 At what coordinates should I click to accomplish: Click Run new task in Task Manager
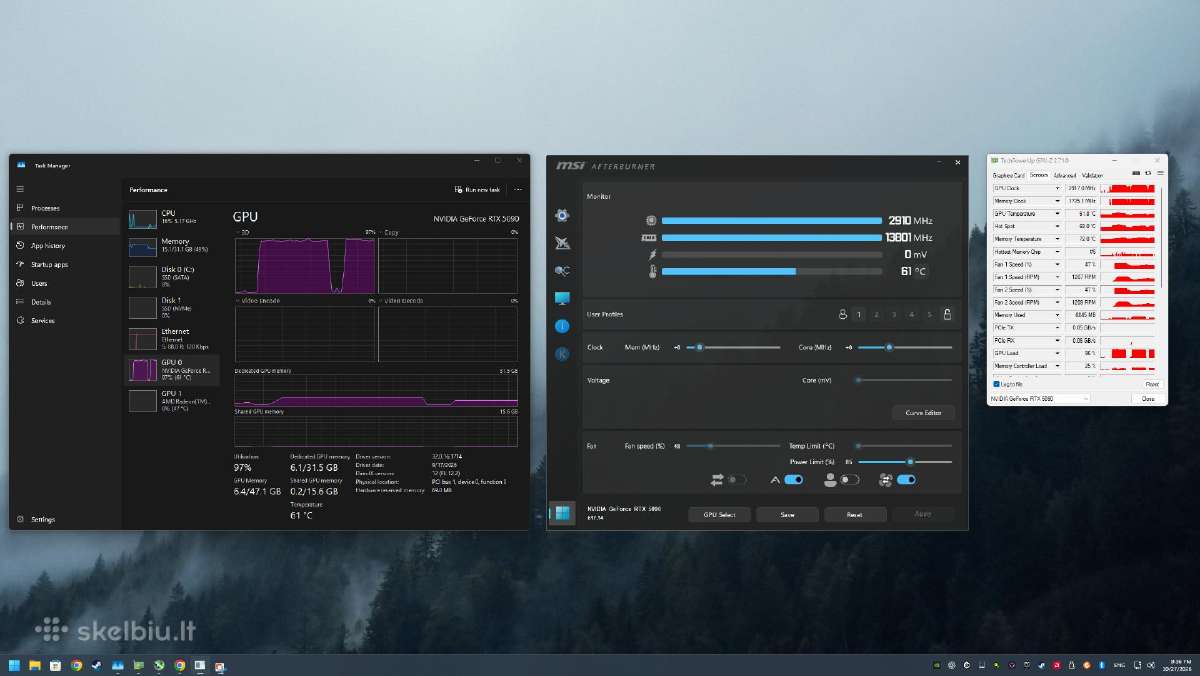[x=477, y=189]
